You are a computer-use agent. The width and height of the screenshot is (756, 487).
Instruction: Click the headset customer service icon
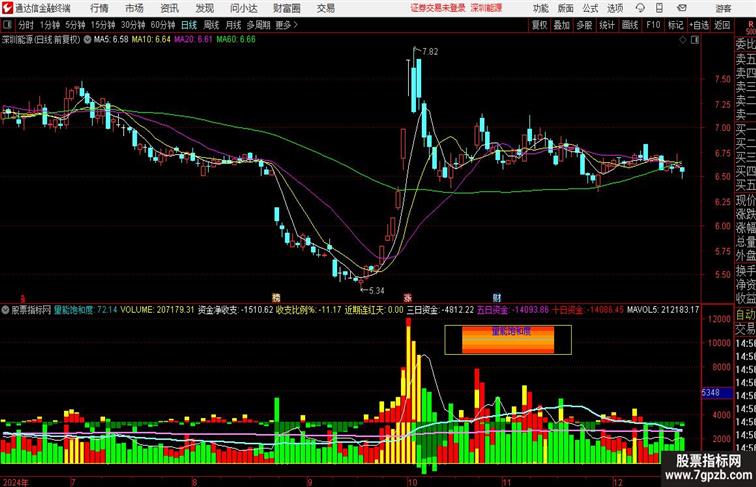click(640, 8)
